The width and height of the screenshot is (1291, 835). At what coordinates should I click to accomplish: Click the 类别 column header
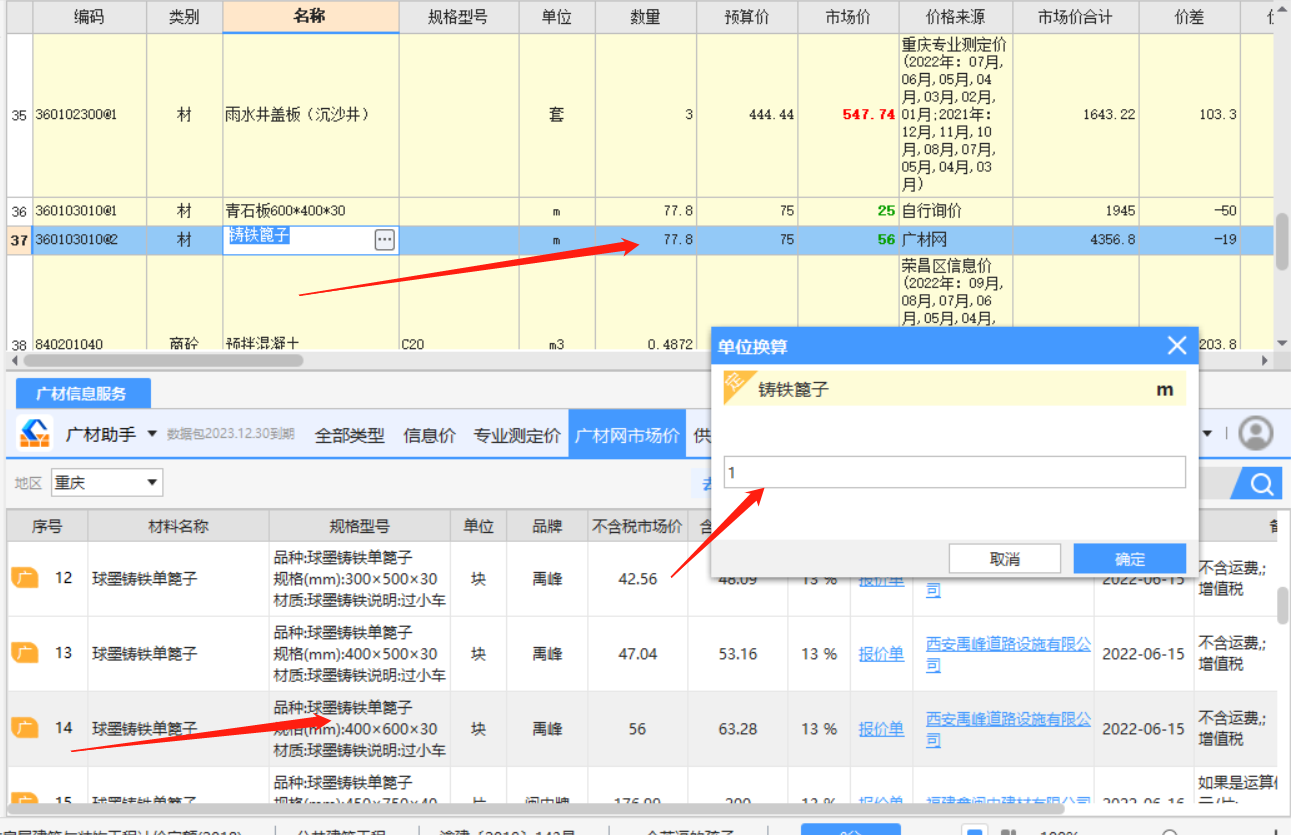coord(184,17)
